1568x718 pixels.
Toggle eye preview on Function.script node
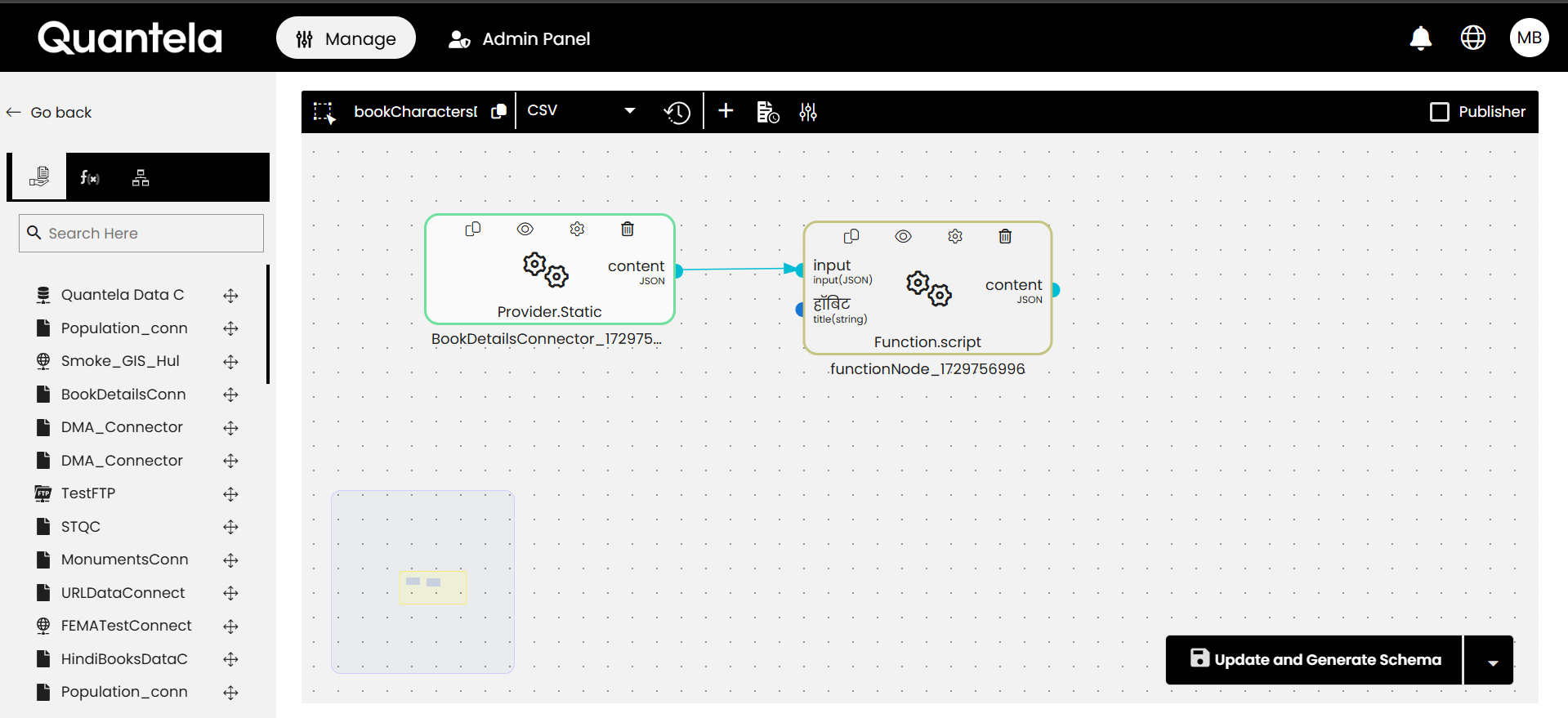[x=903, y=237]
